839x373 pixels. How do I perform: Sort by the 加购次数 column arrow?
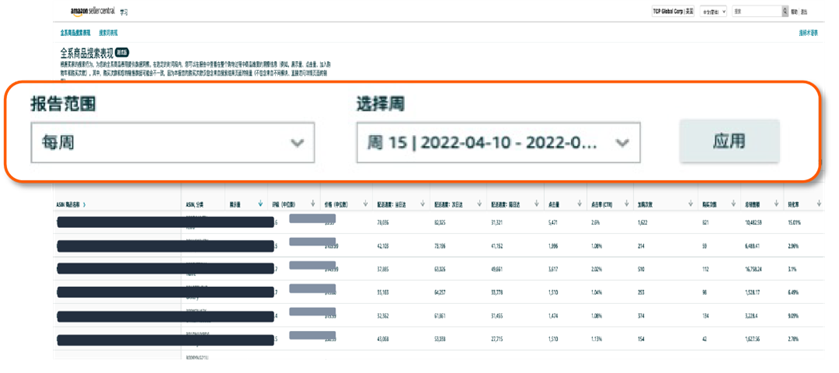coord(691,203)
